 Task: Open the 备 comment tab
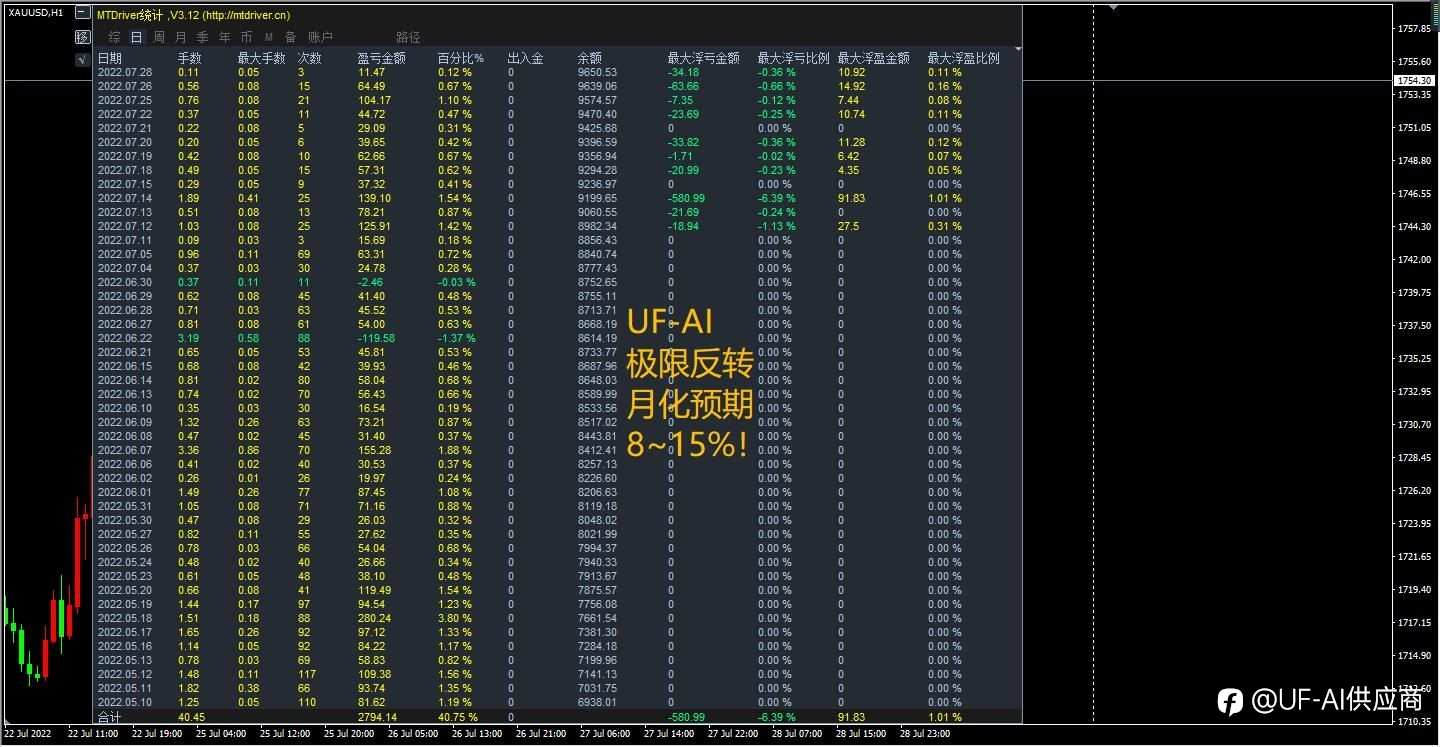click(x=291, y=37)
